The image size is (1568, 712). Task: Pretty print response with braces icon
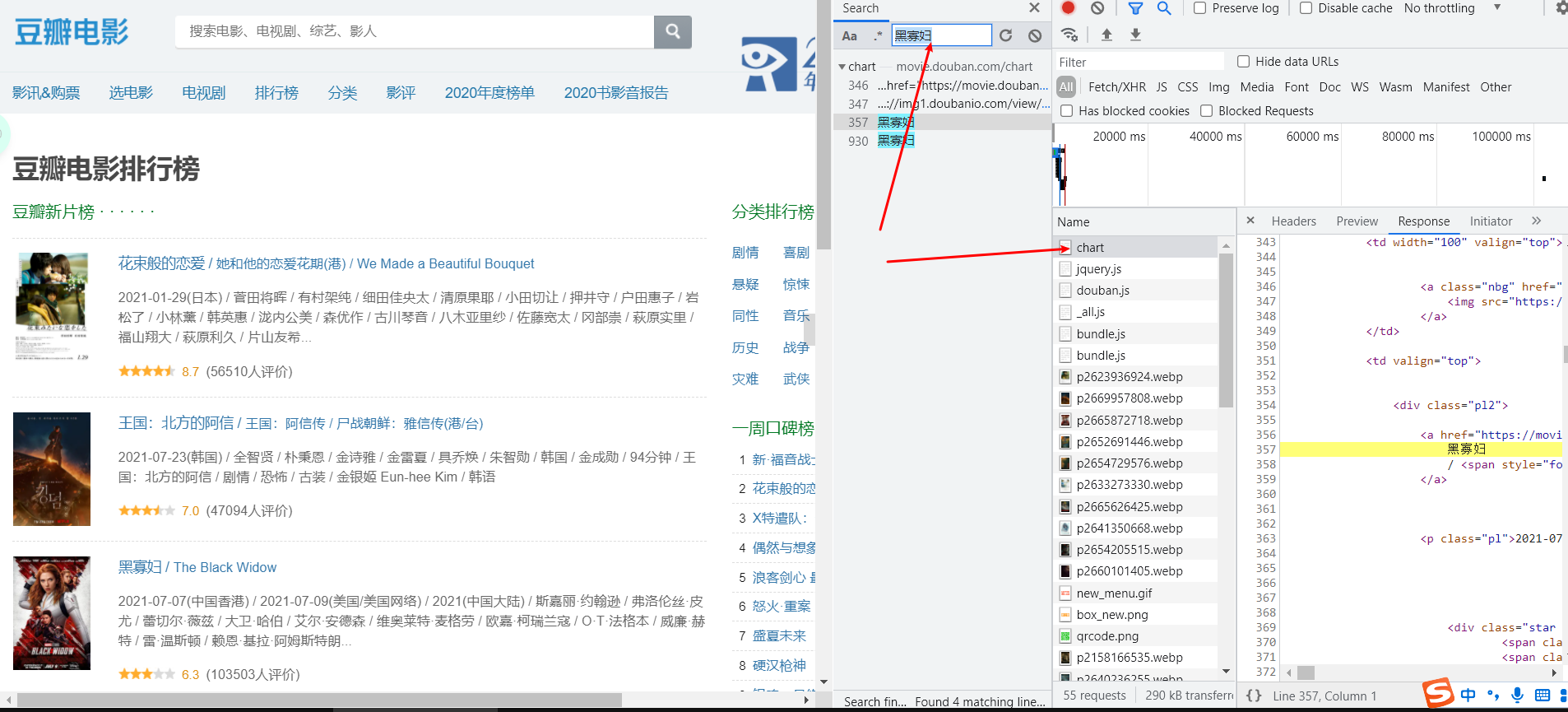click(x=1254, y=696)
